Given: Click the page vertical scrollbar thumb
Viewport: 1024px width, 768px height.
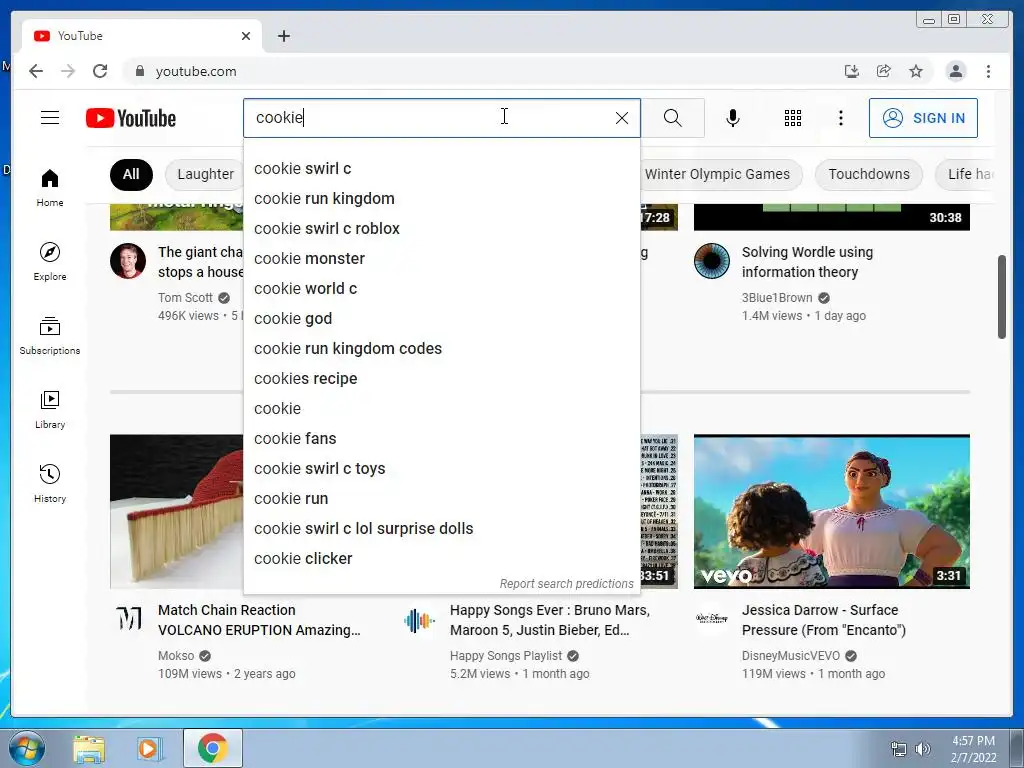Looking at the screenshot, I should coord(1002,297).
